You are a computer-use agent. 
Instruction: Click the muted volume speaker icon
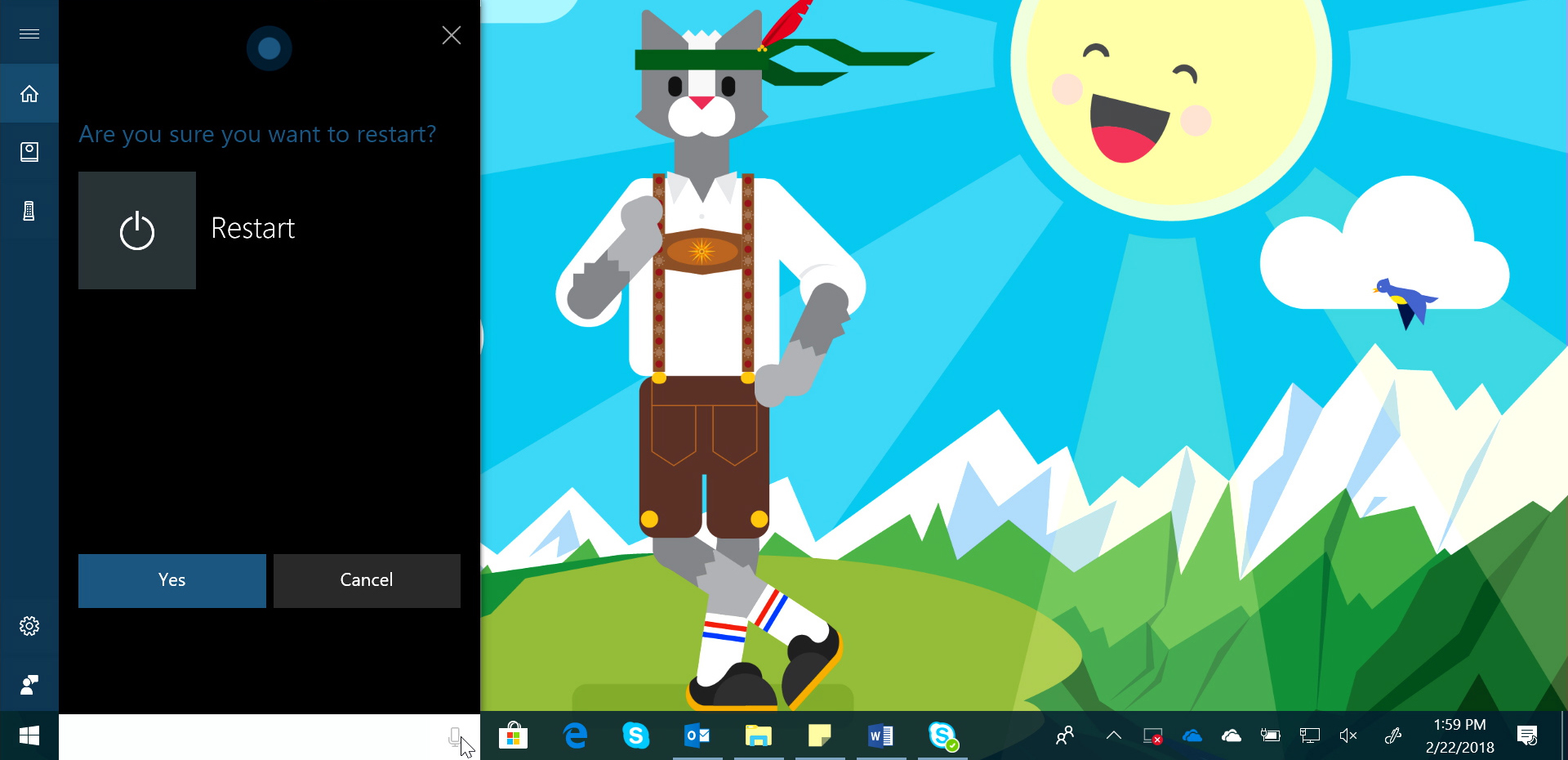coord(1348,735)
